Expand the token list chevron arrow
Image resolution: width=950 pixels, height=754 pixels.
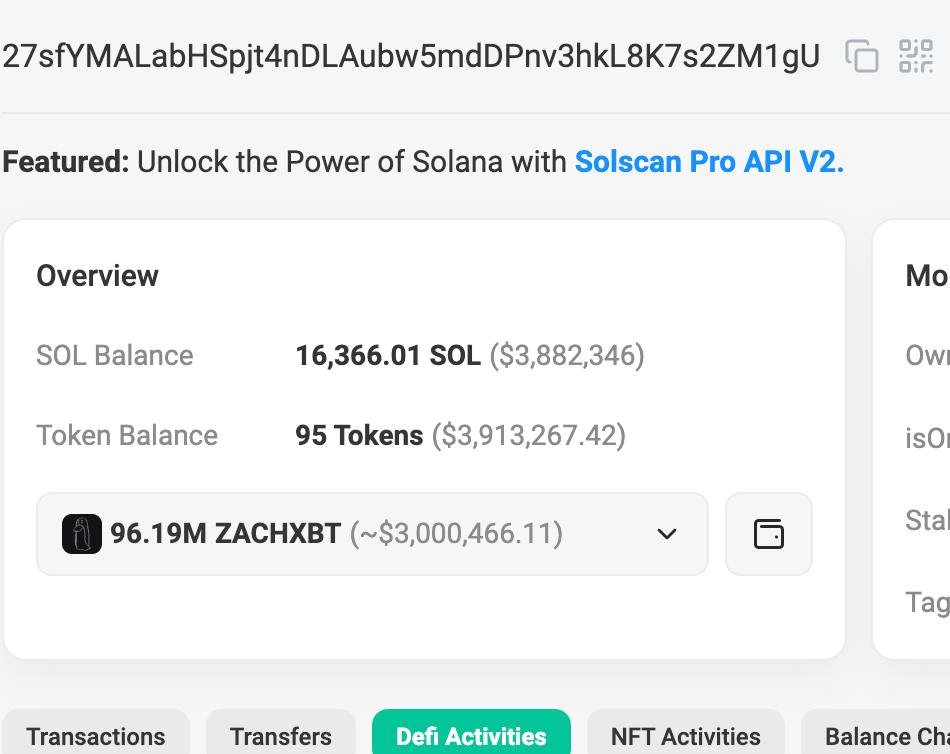tap(667, 534)
